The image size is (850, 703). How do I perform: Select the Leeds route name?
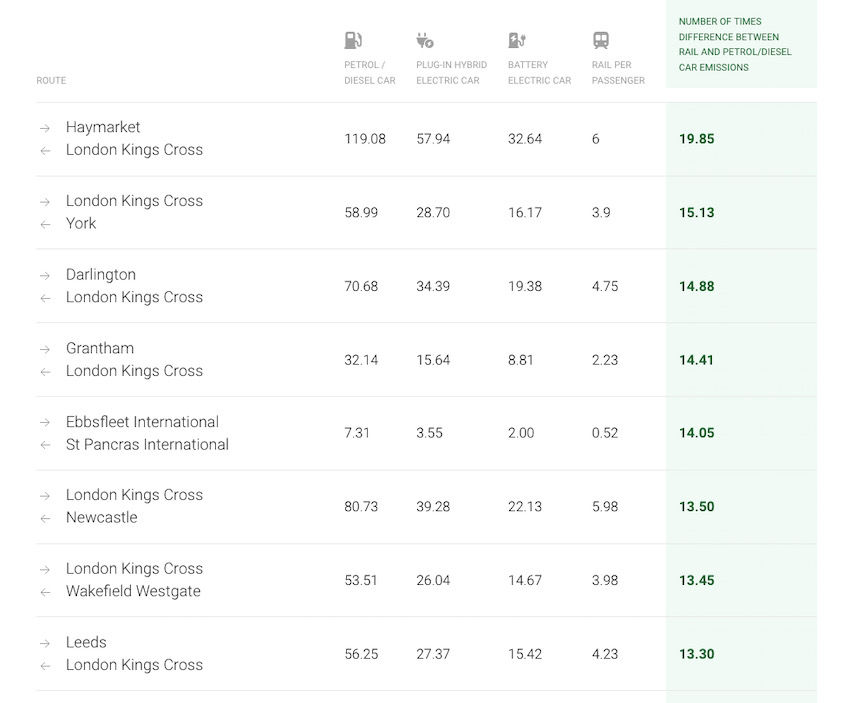[86, 642]
